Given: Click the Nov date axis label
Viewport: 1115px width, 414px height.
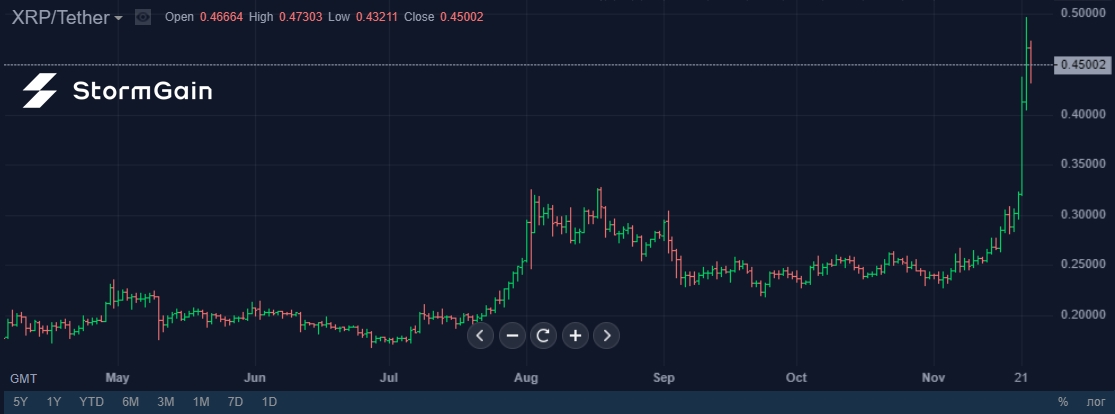Looking at the screenshot, I should click(934, 377).
